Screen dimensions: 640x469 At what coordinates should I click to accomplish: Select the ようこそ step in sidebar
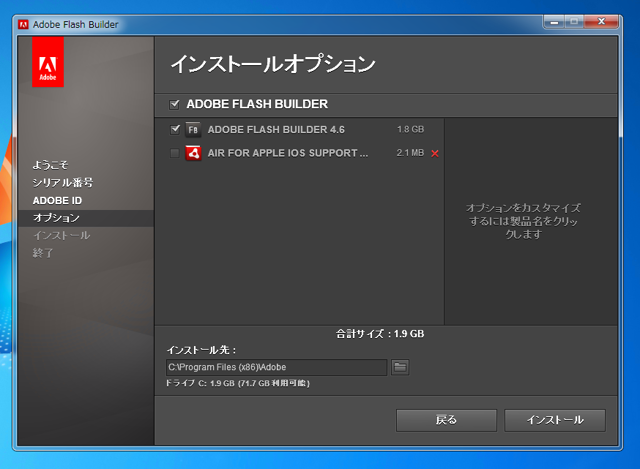coord(50,165)
